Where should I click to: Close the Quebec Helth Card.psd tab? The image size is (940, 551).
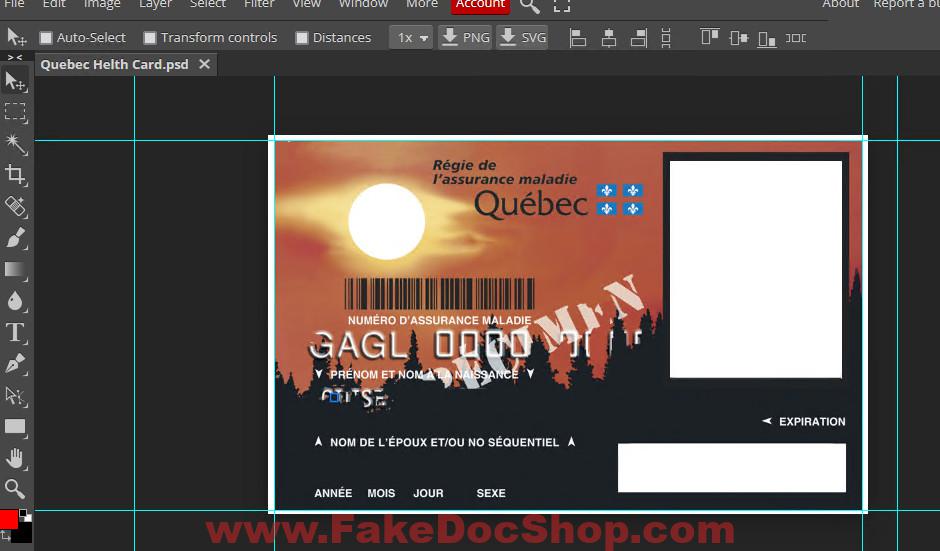[x=204, y=64]
